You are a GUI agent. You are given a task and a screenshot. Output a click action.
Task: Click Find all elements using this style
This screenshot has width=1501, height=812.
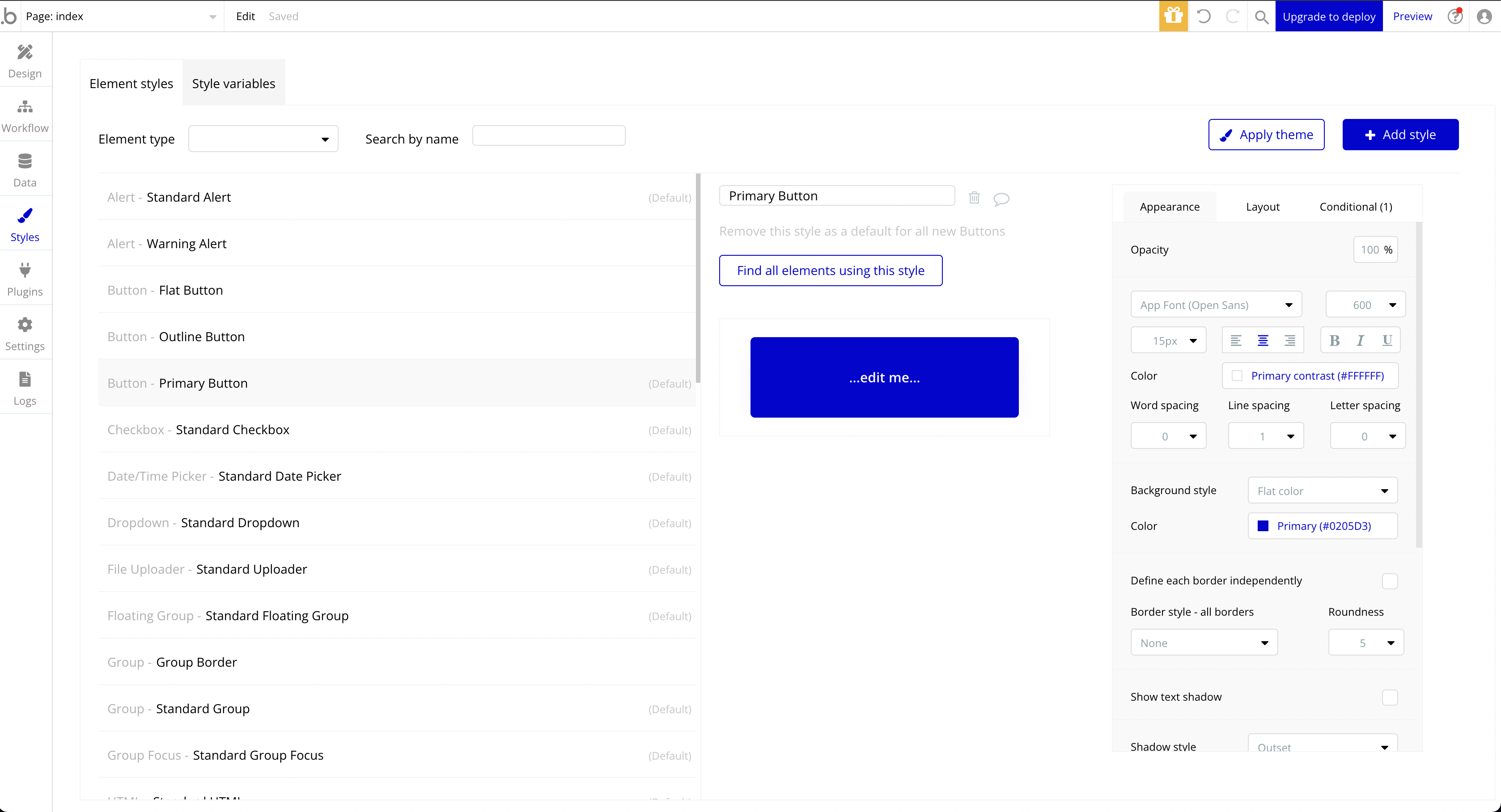(x=830, y=270)
